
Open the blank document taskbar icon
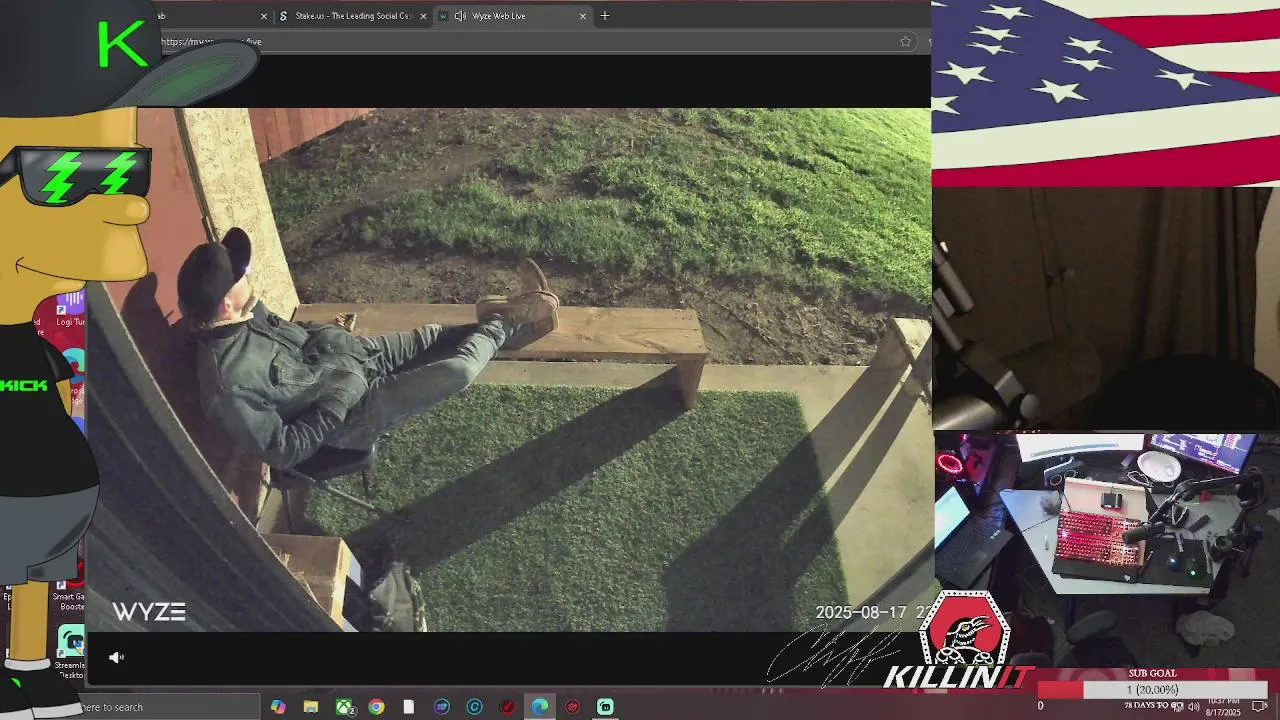pos(409,707)
